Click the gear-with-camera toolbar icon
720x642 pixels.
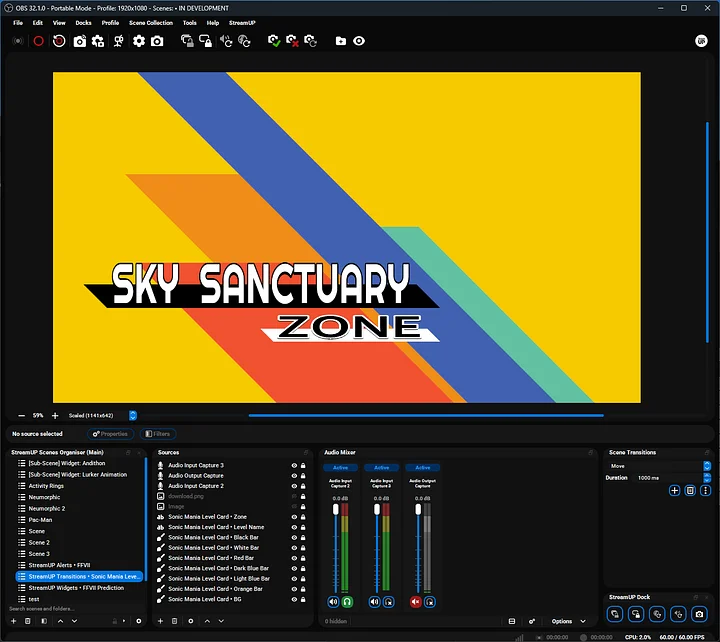[x=98, y=41]
